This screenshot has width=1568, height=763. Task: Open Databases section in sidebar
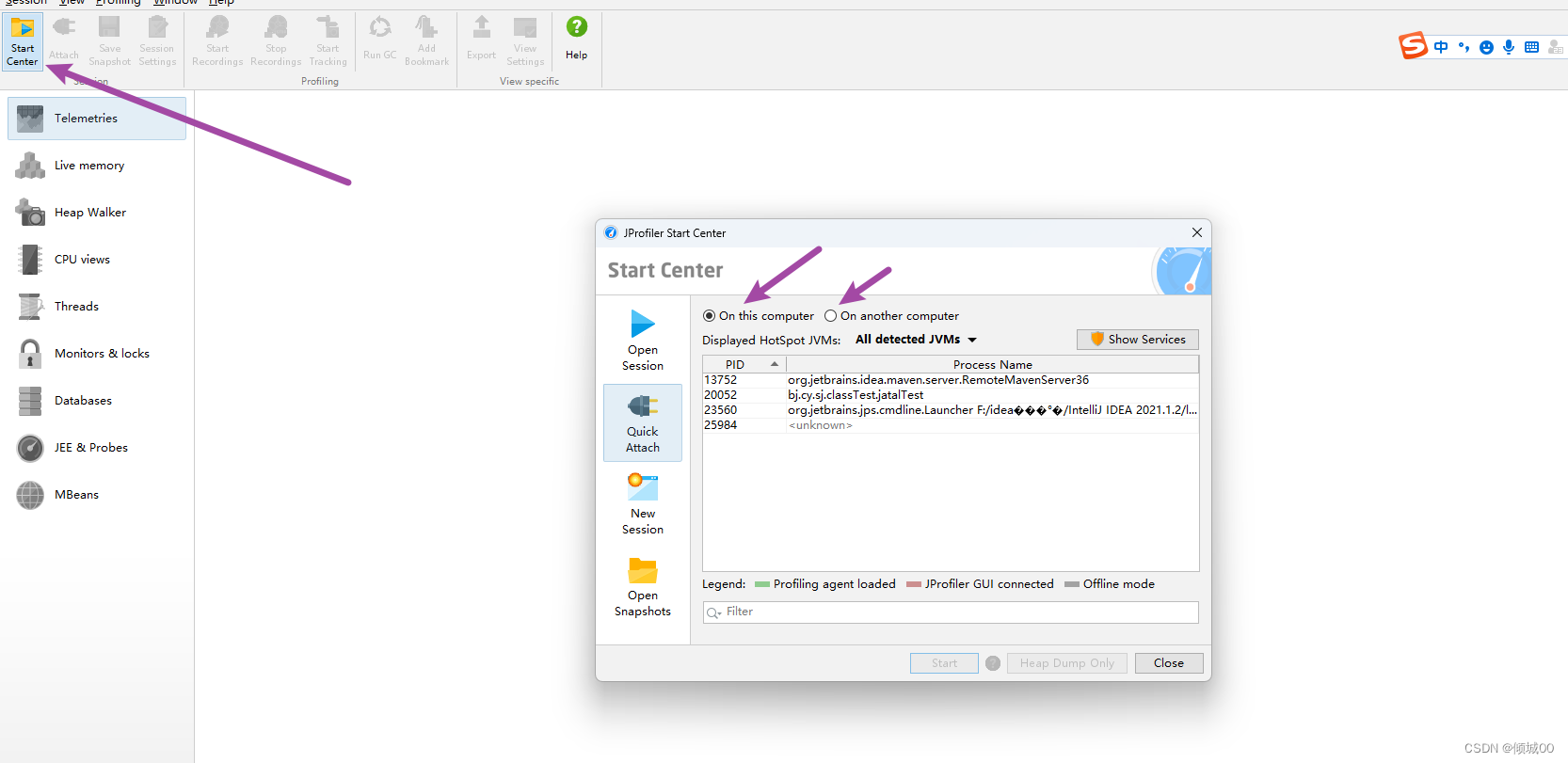(97, 401)
